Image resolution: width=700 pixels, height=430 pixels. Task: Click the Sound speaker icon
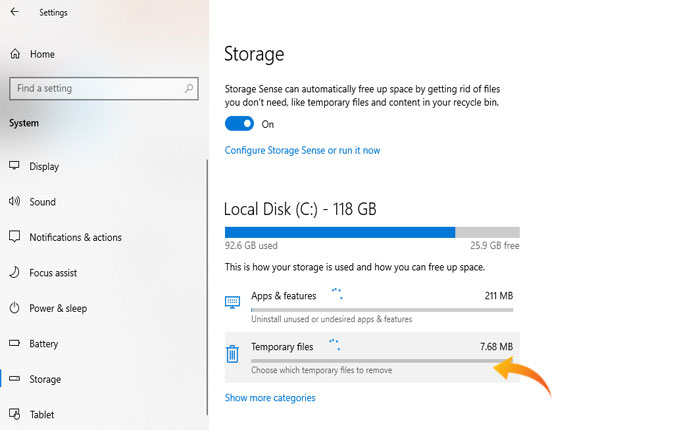(14, 202)
